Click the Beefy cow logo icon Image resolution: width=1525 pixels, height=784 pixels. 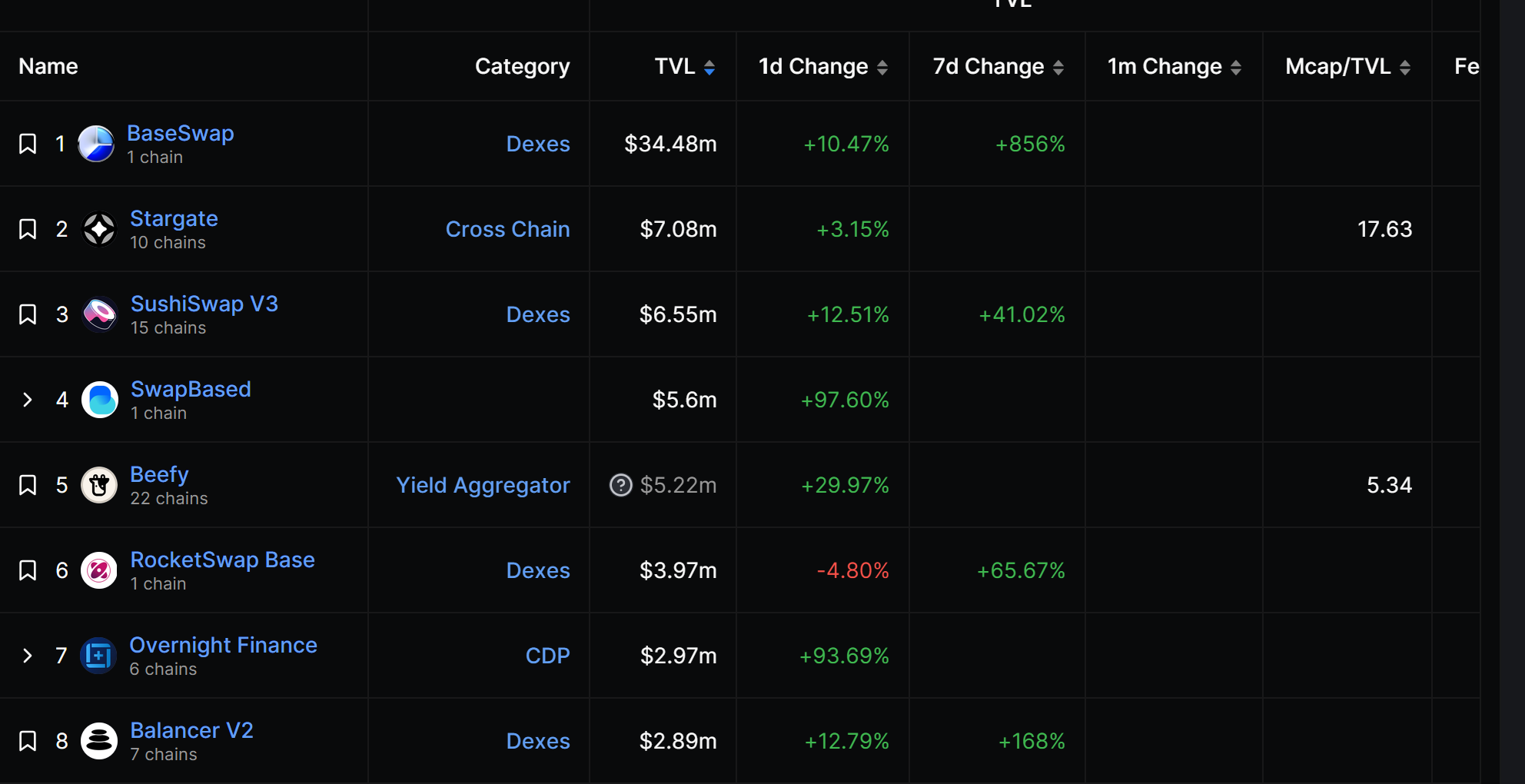(x=99, y=485)
